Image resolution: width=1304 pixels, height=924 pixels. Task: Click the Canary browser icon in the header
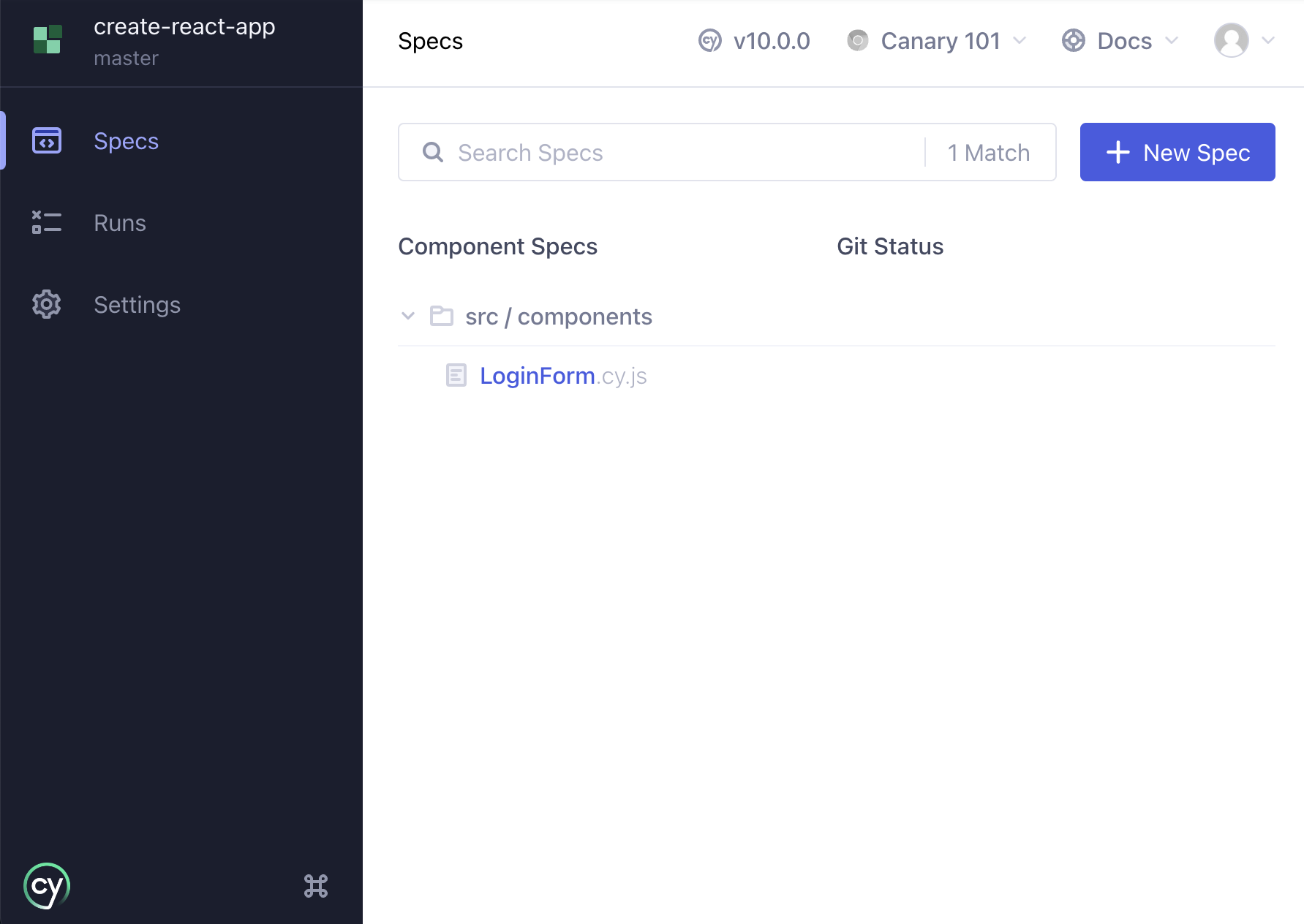(x=858, y=41)
